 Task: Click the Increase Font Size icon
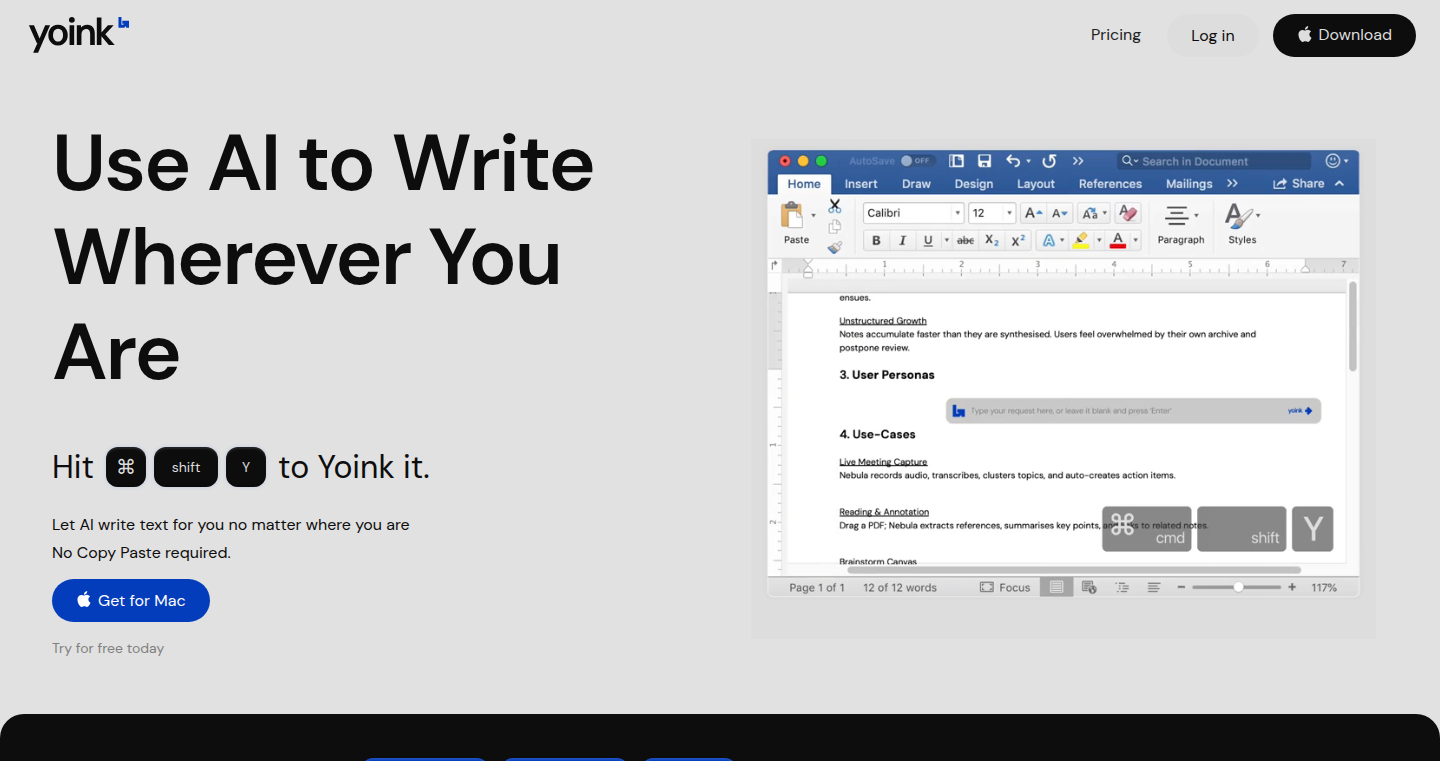[x=1033, y=213]
